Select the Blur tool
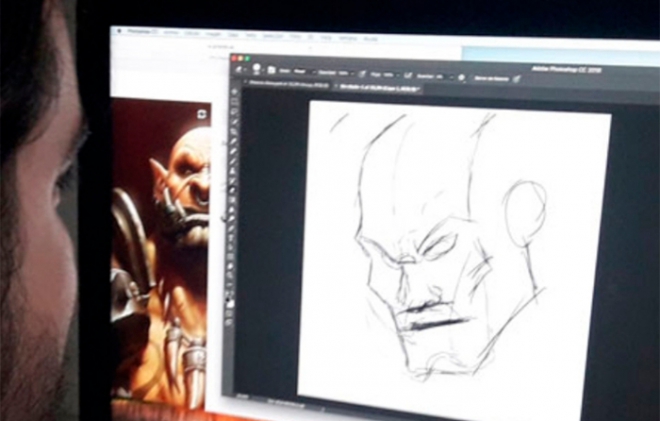Viewport: 660px width, 421px height. (232, 210)
